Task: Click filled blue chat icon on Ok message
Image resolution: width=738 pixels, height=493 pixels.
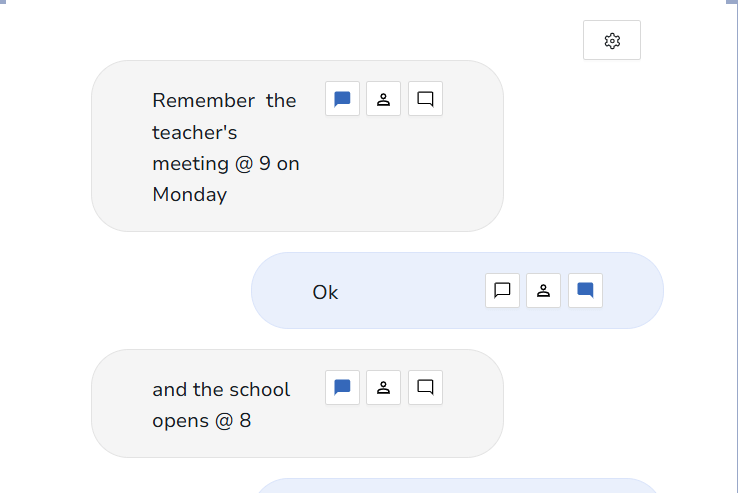Action: point(585,291)
